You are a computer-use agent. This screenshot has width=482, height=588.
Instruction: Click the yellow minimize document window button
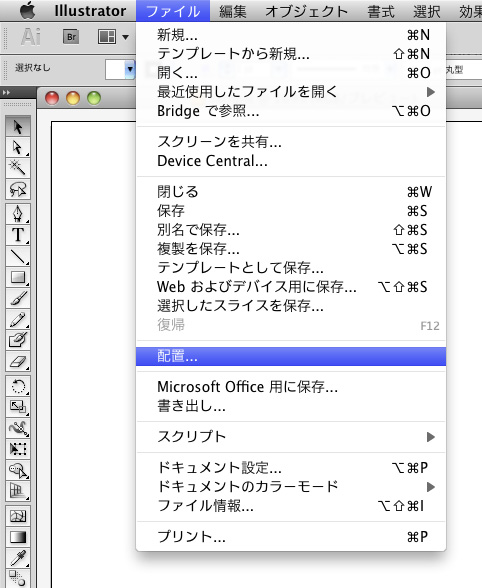click(x=73, y=98)
